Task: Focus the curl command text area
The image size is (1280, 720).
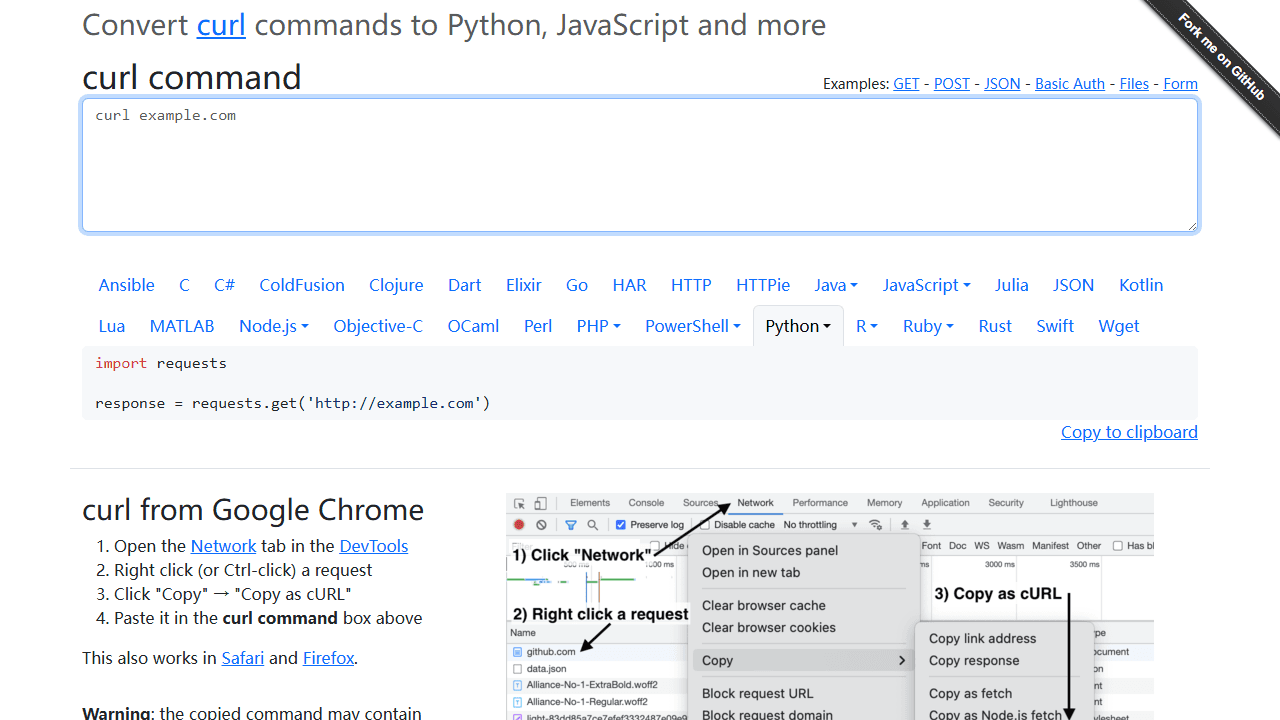Action: tap(640, 165)
